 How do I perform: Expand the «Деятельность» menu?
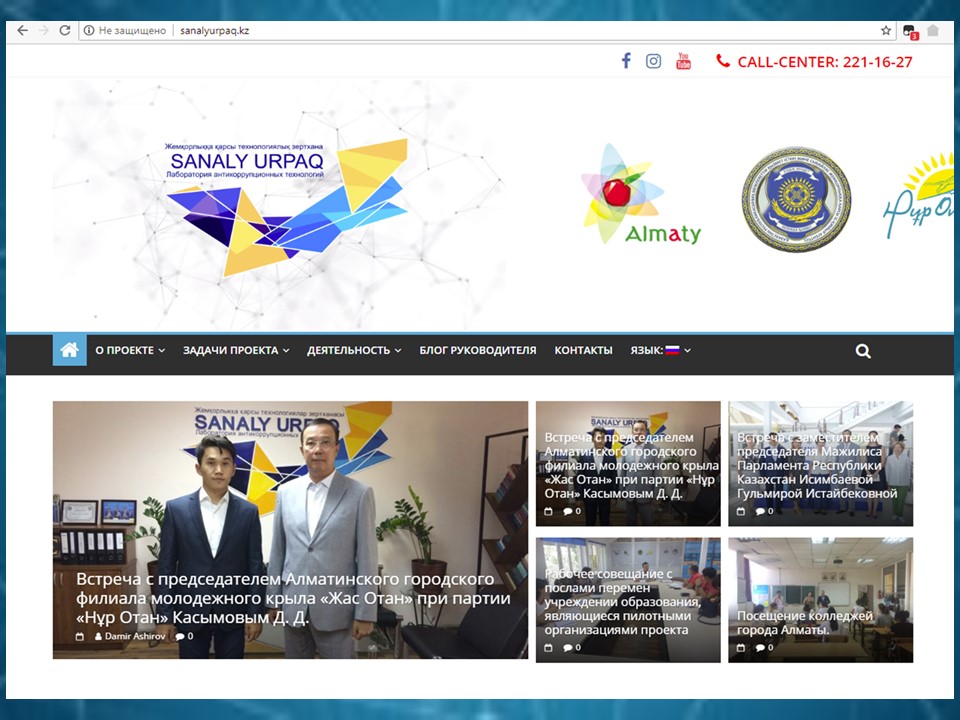point(354,351)
